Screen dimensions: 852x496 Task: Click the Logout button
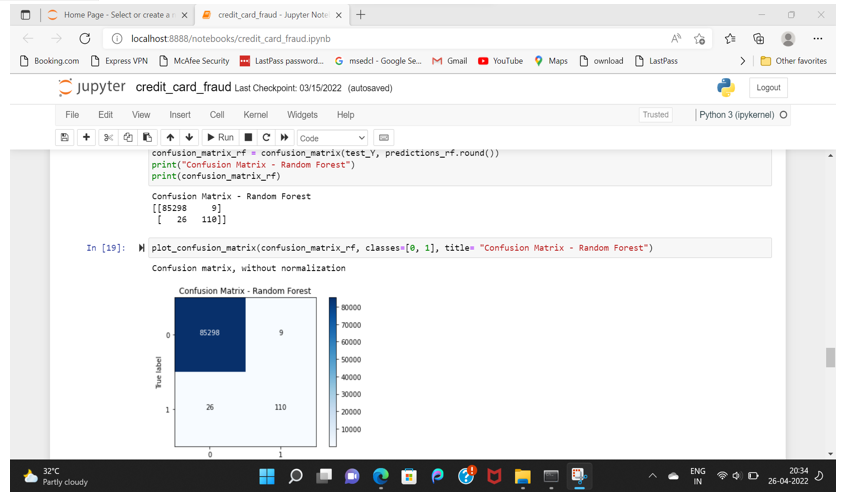click(x=768, y=87)
